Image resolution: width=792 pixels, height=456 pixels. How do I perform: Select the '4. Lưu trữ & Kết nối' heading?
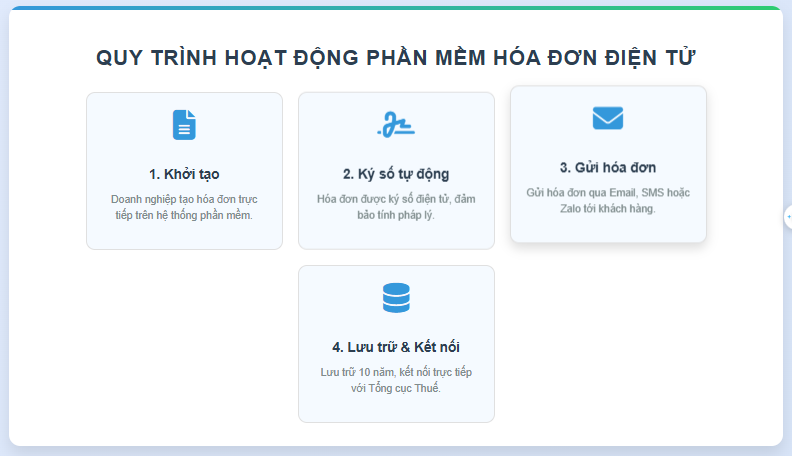tap(396, 347)
